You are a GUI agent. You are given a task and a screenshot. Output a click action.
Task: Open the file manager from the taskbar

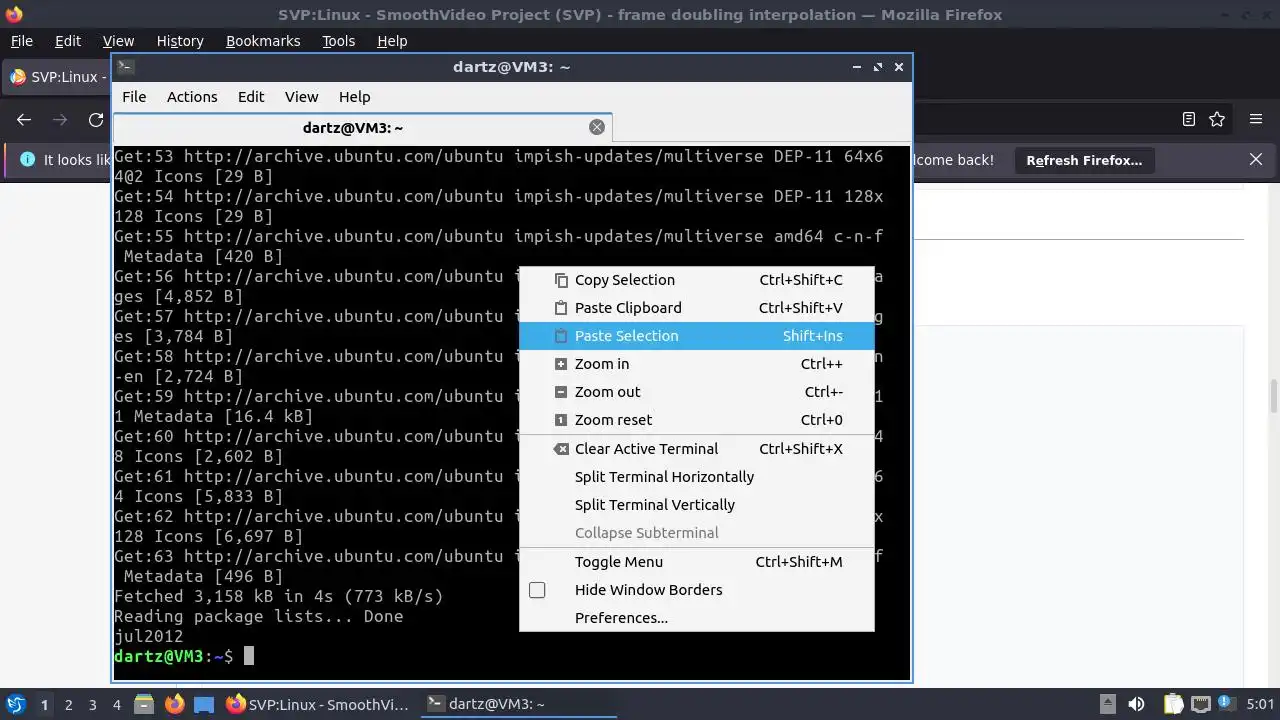coord(144,705)
